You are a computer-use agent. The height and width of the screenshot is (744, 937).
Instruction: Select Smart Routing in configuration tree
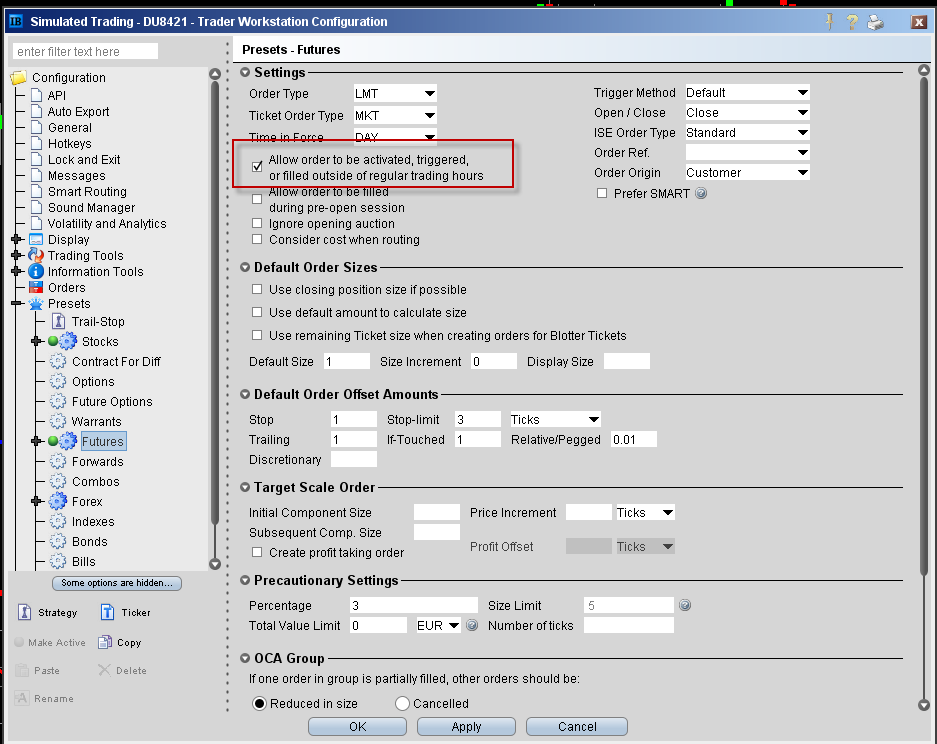click(87, 192)
